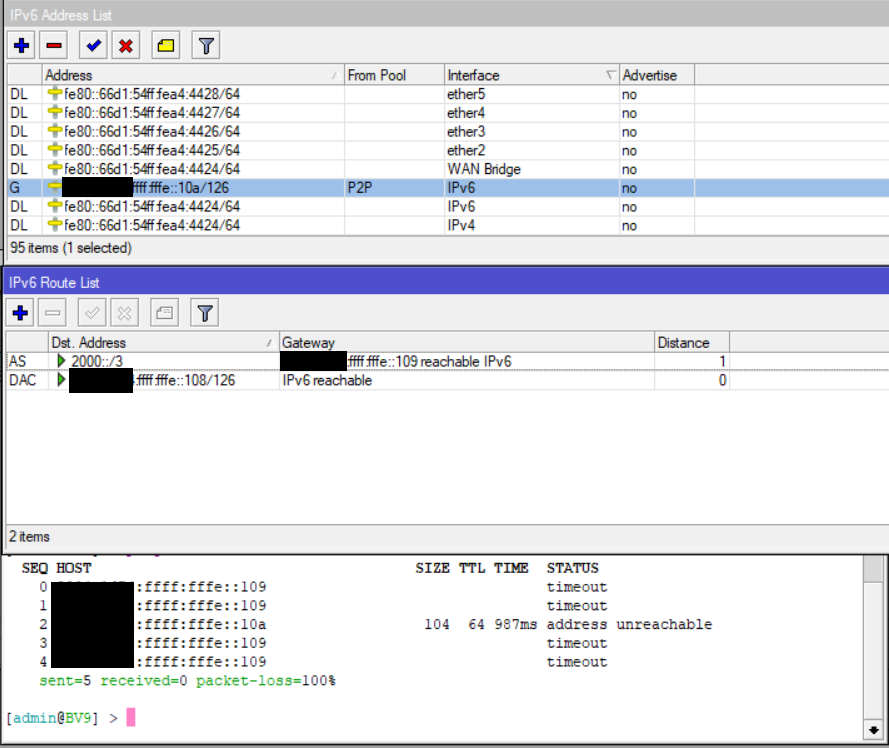Sort routes by Dst. Address header
Image resolution: width=889 pixels, height=748 pixels.
(x=163, y=343)
